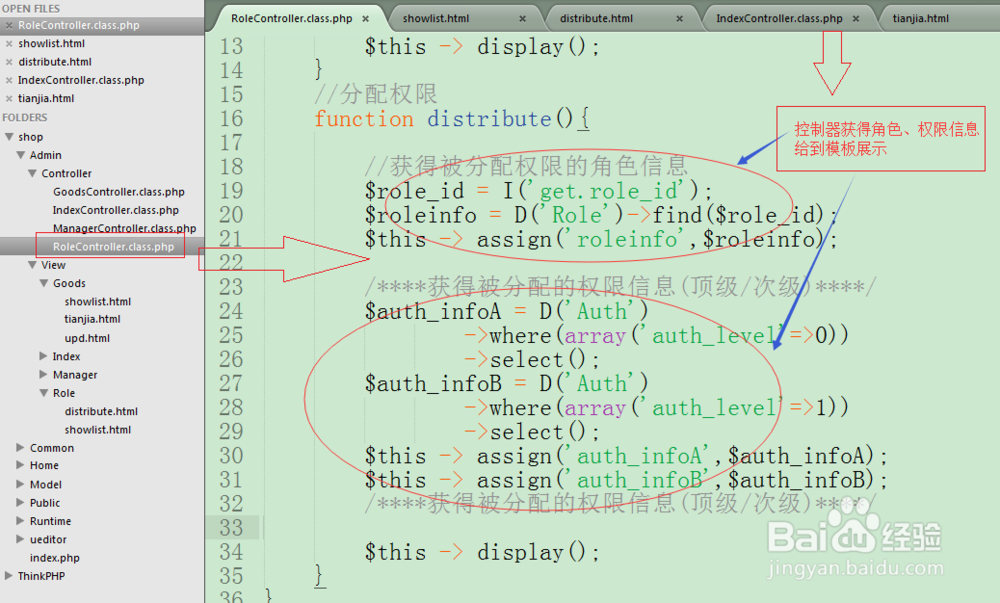The width and height of the screenshot is (1000, 603).
Task: Open IndexController.class.php from Open Files list
Action: [81, 80]
